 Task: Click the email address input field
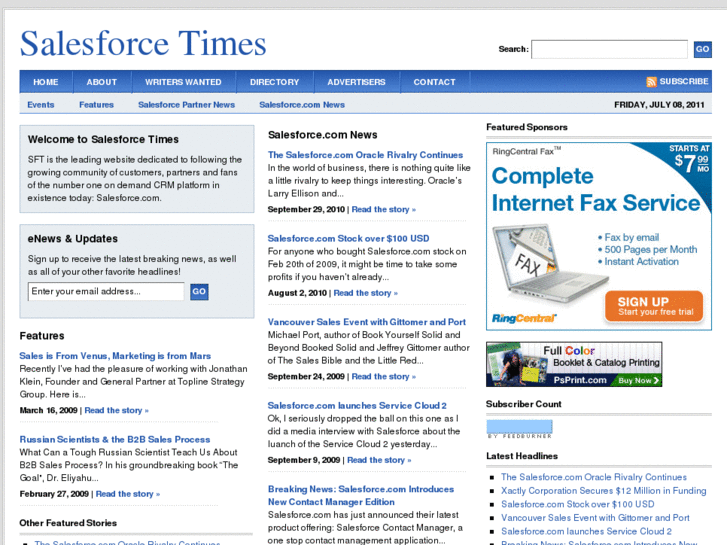[x=106, y=292]
